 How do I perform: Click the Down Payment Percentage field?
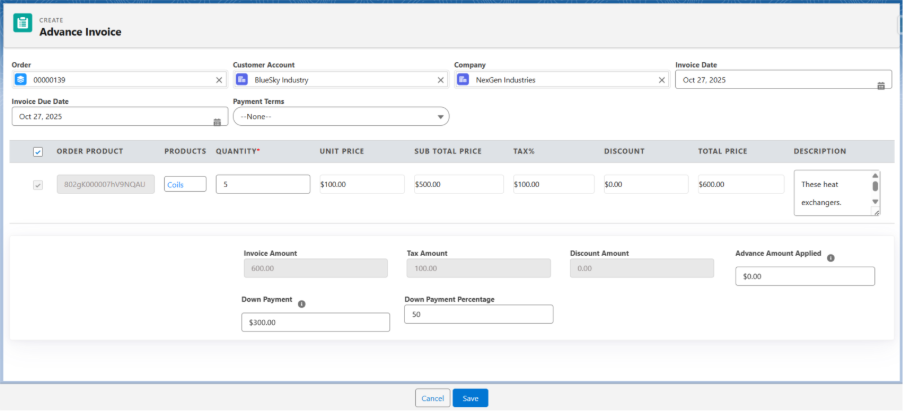pyautogui.click(x=478, y=315)
